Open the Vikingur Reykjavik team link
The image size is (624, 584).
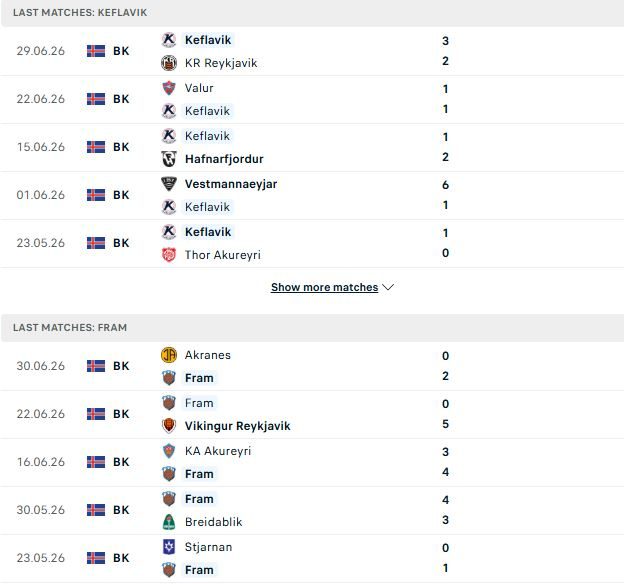238,426
